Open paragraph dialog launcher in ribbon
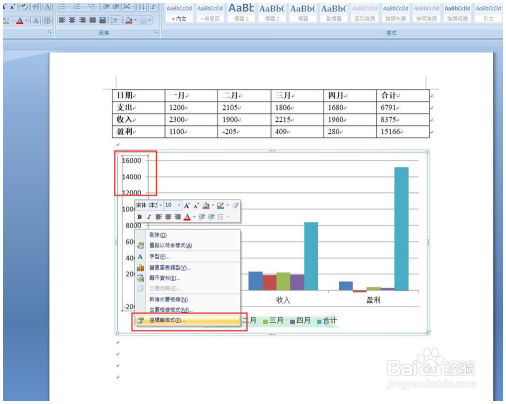This screenshot has height=404, width=506. (x=156, y=32)
